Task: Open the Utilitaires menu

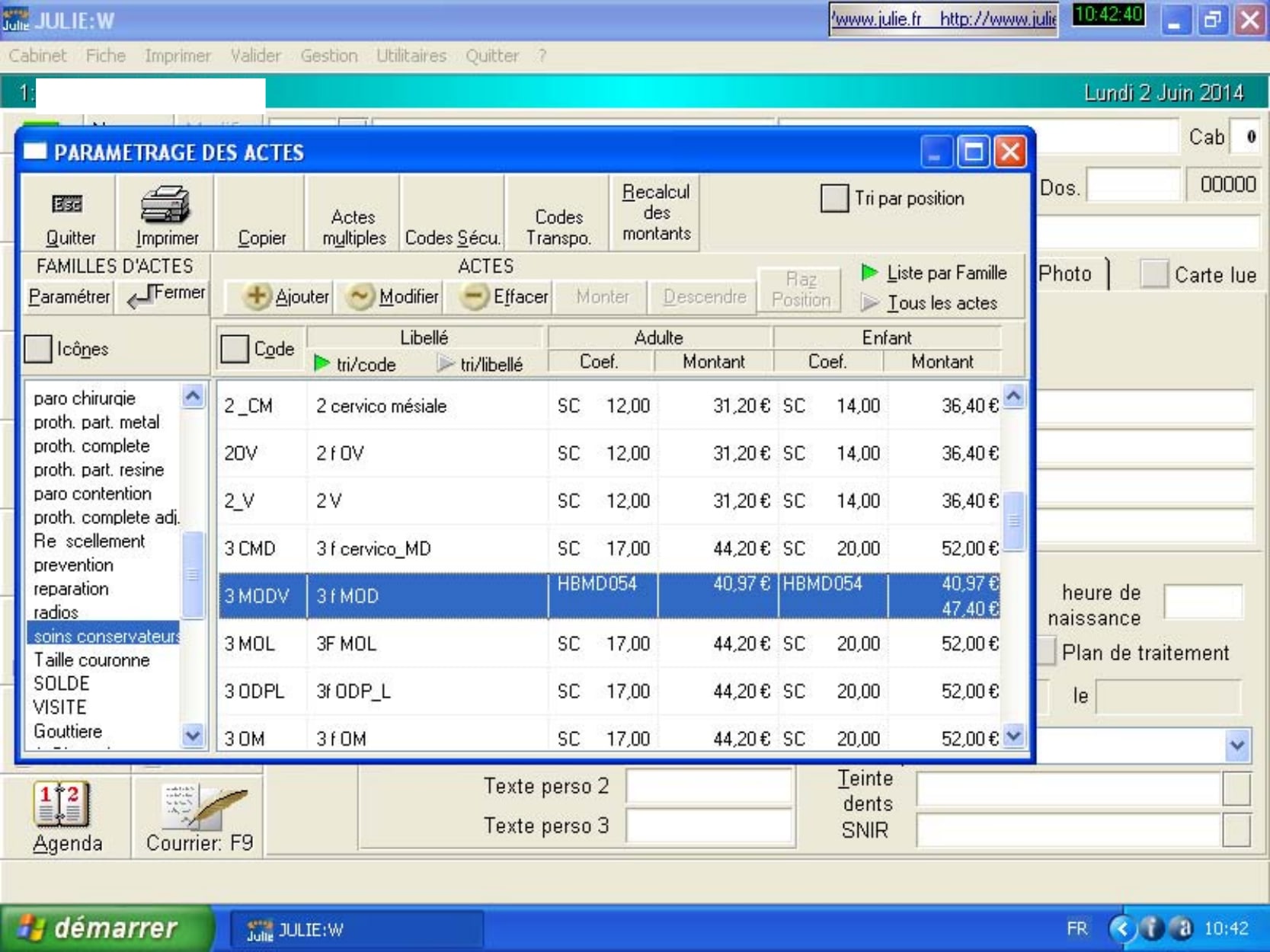Action: 411,56
